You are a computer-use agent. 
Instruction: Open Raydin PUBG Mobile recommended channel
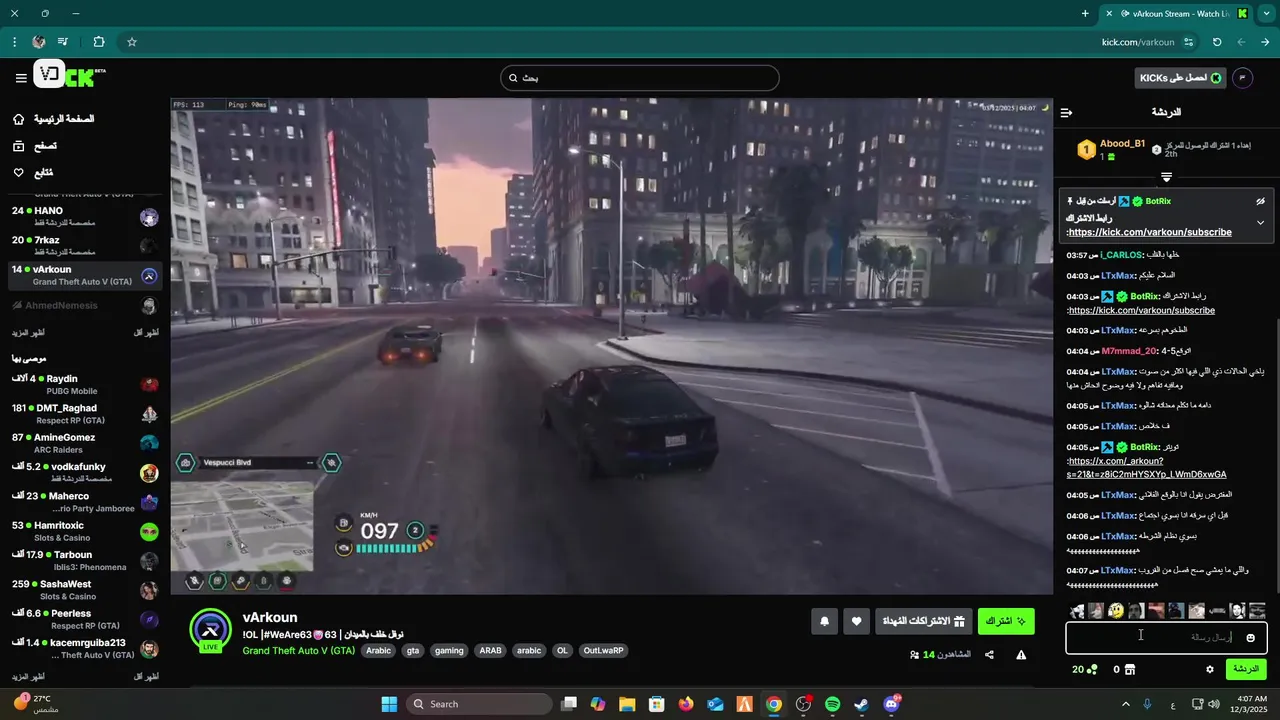(x=85, y=385)
